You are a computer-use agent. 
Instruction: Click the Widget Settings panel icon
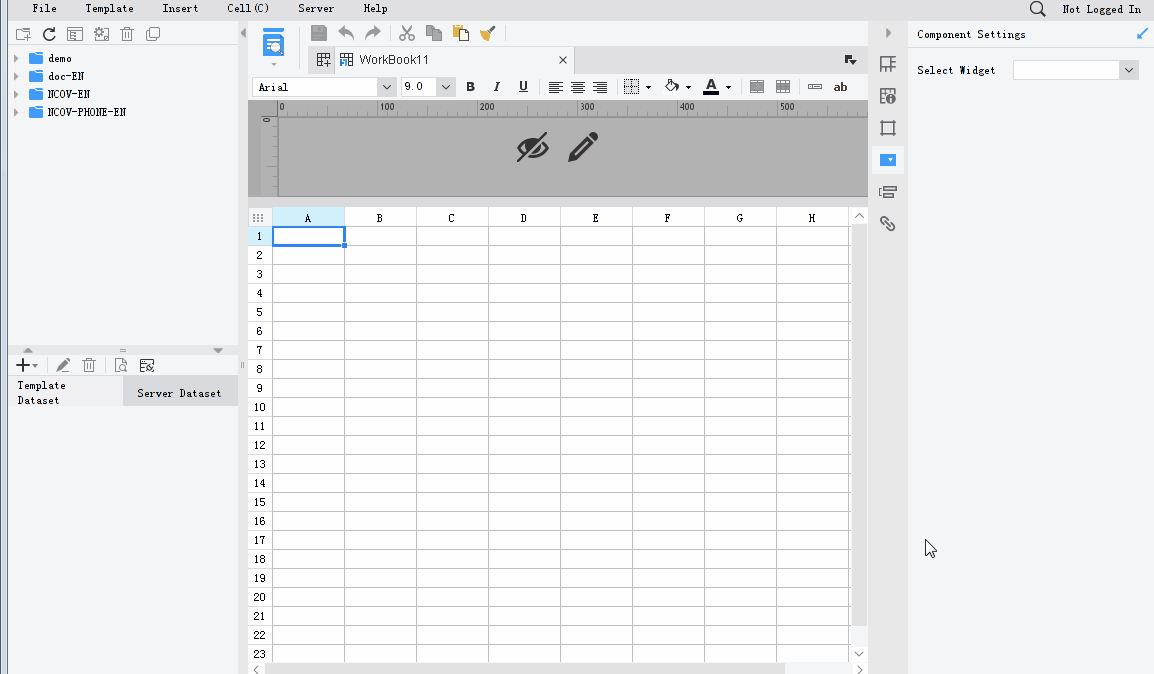coord(887,160)
